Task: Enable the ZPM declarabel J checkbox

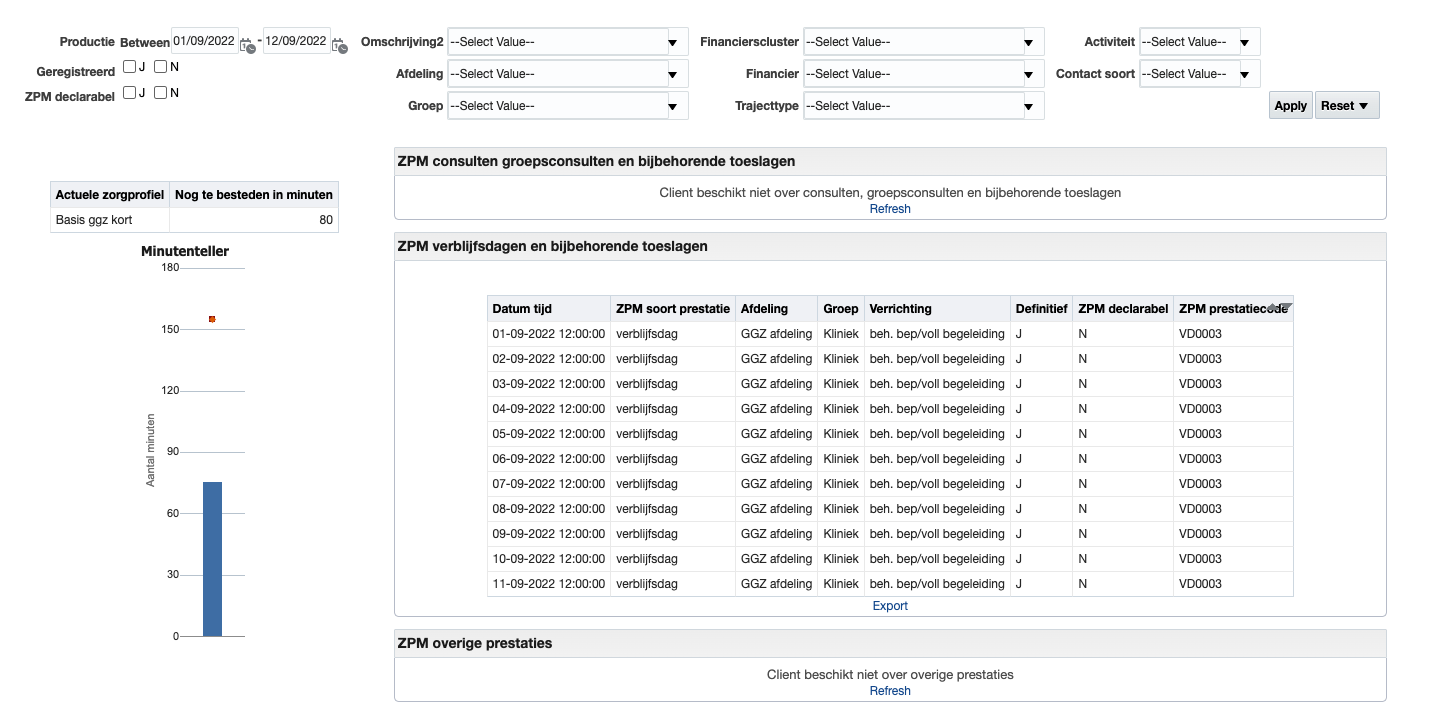Action: [x=129, y=93]
